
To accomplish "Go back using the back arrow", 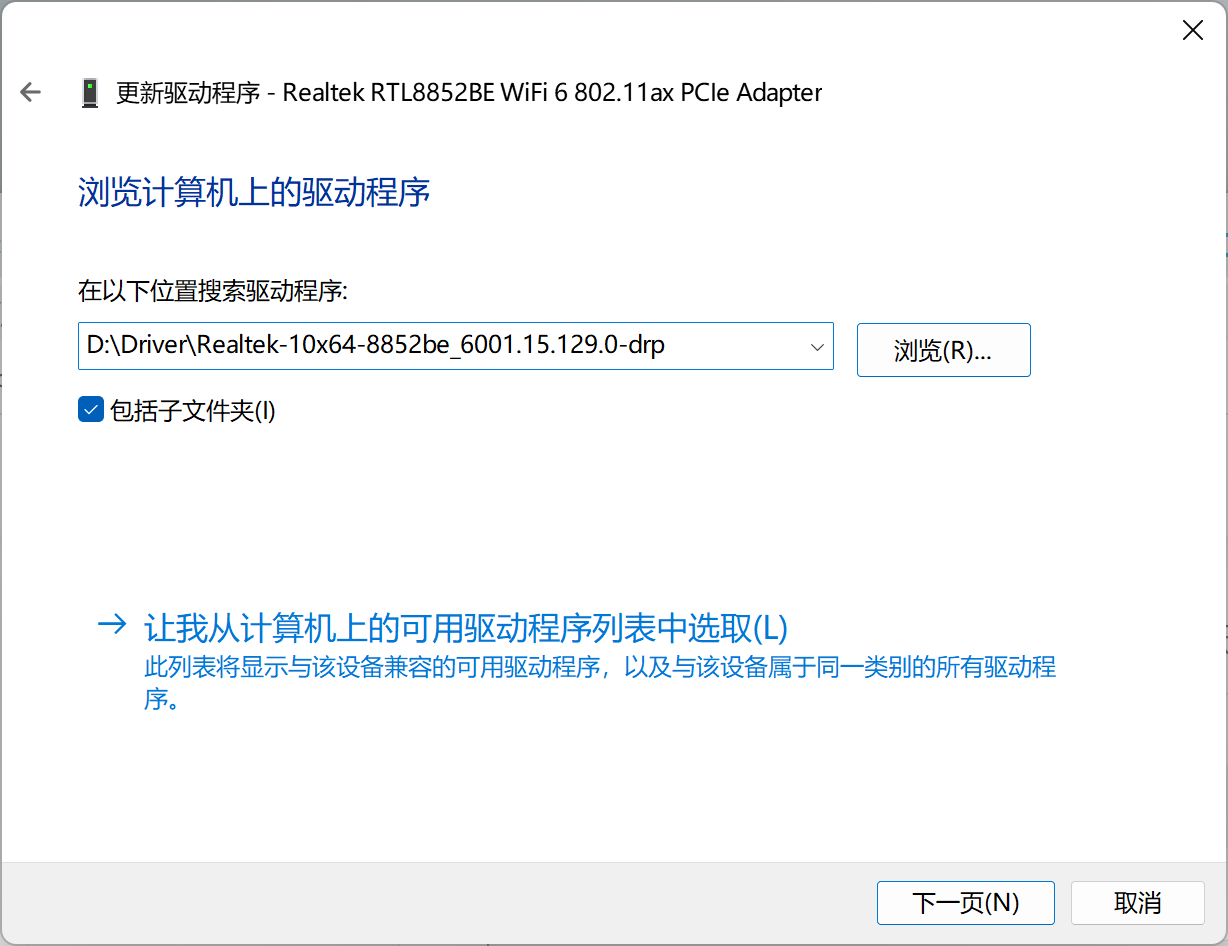I will (x=31, y=93).
